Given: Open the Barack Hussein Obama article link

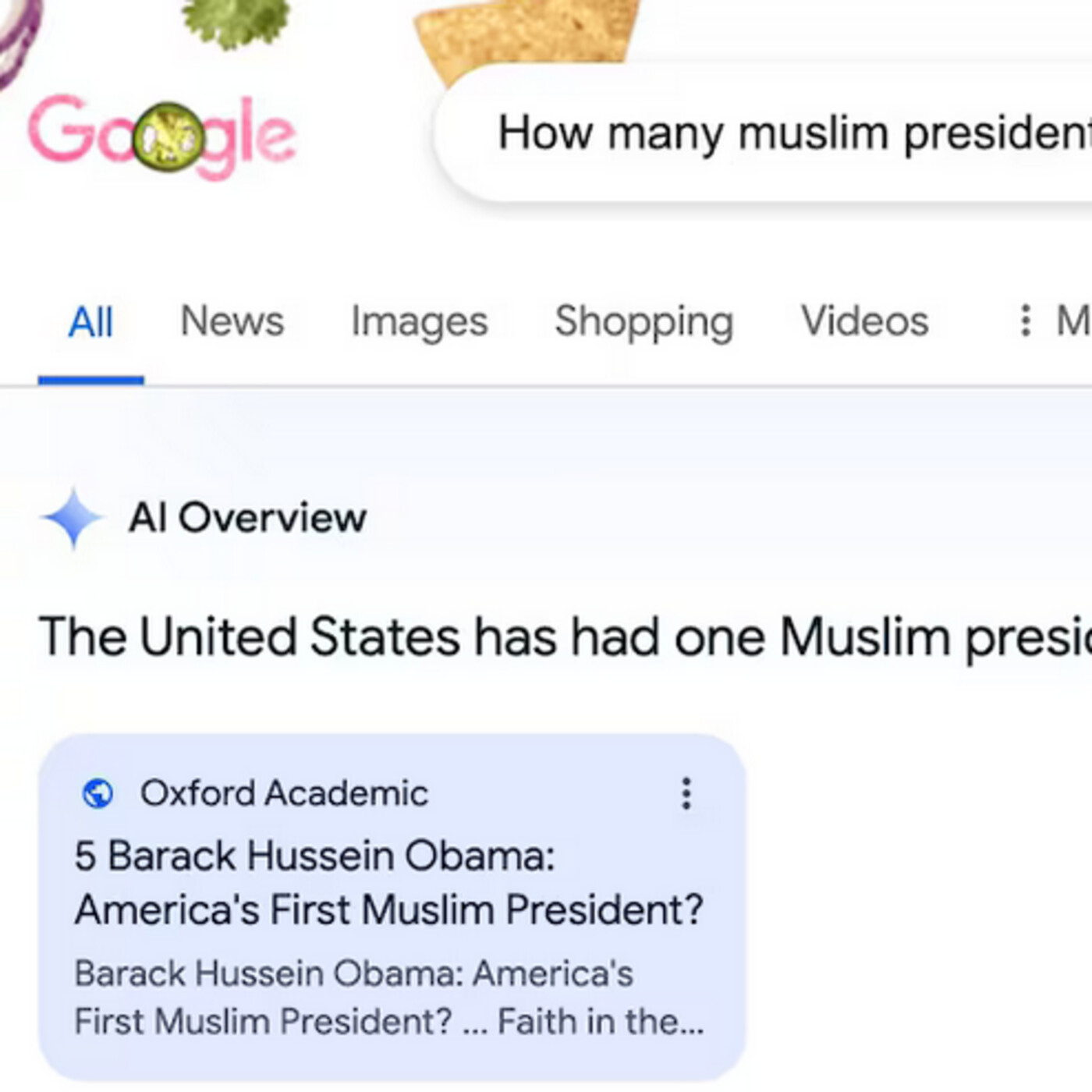Looking at the screenshot, I should 390,881.
